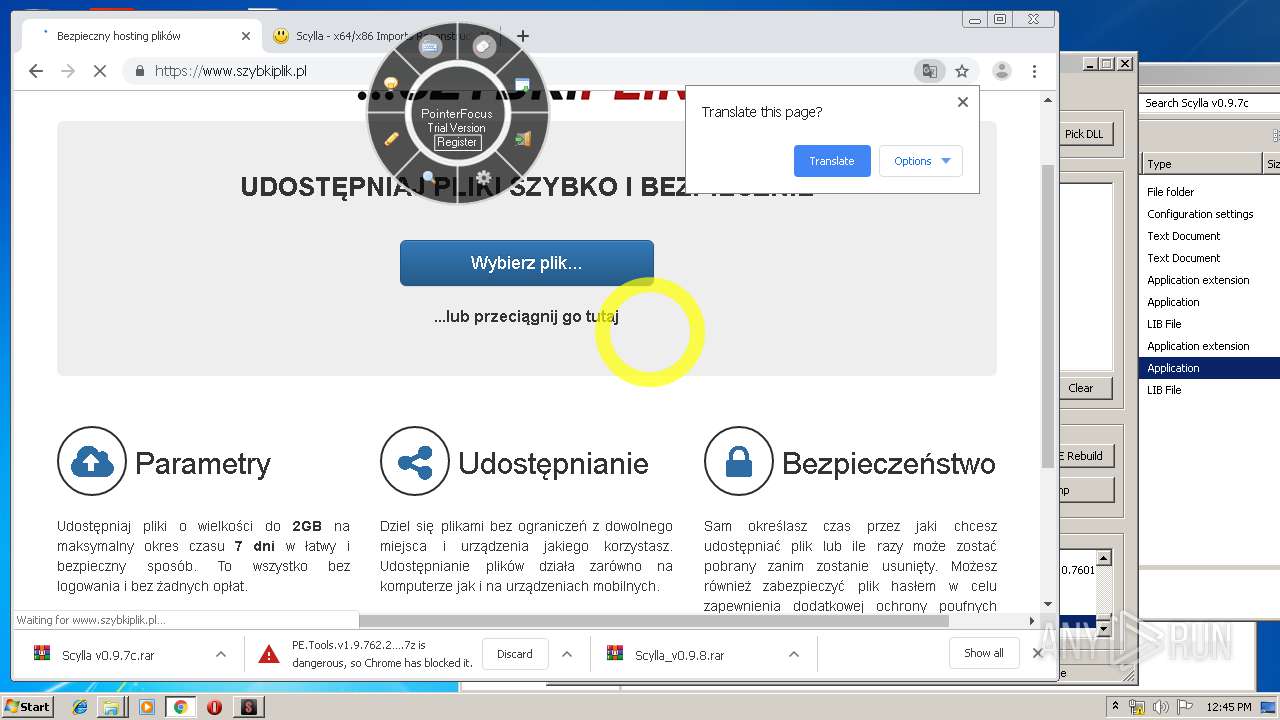Discard the blocked PE.Tools download
Image resolution: width=1280 pixels, height=720 pixels.
click(x=515, y=654)
